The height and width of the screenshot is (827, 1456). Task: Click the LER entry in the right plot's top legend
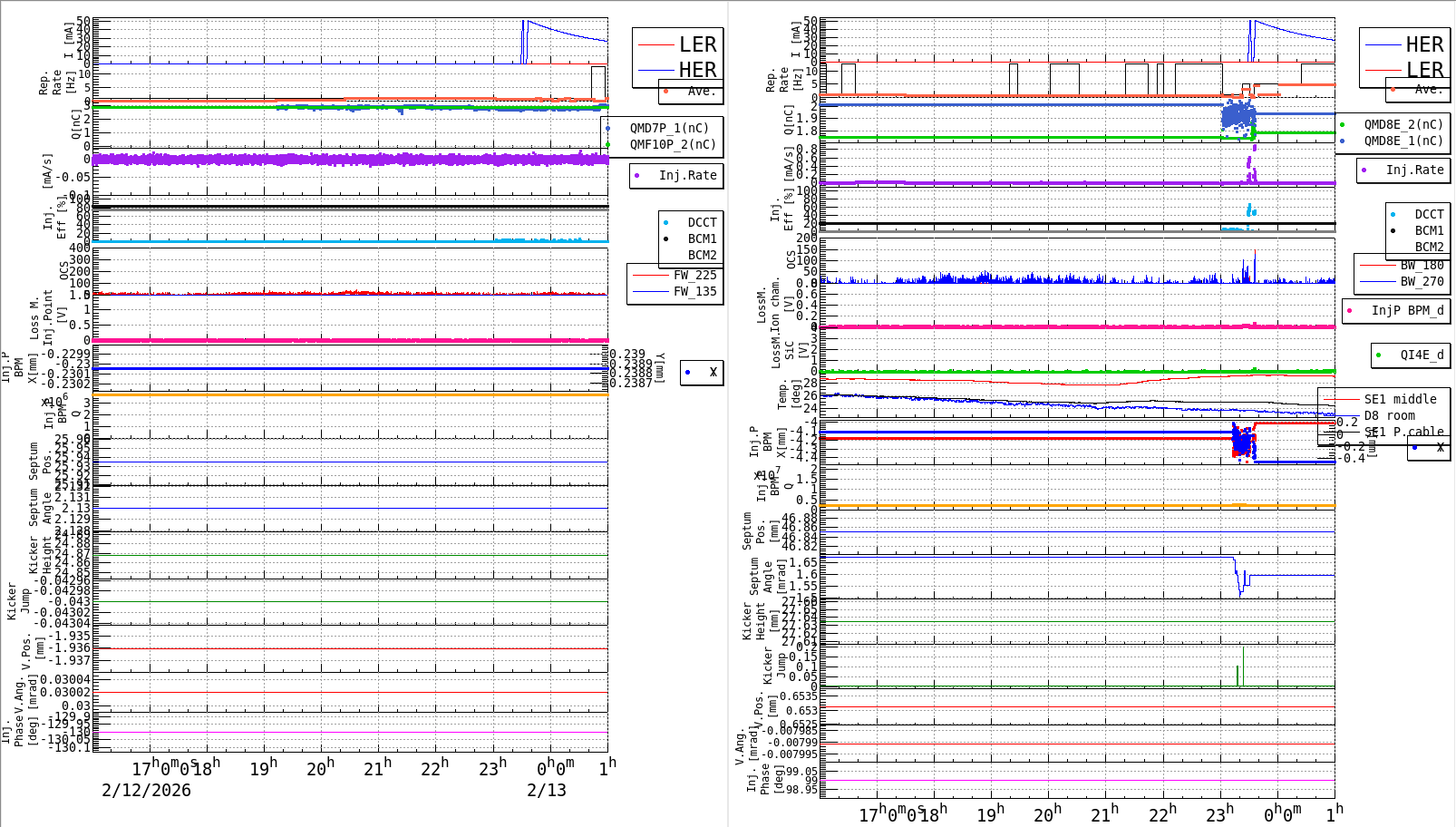coord(1424,70)
